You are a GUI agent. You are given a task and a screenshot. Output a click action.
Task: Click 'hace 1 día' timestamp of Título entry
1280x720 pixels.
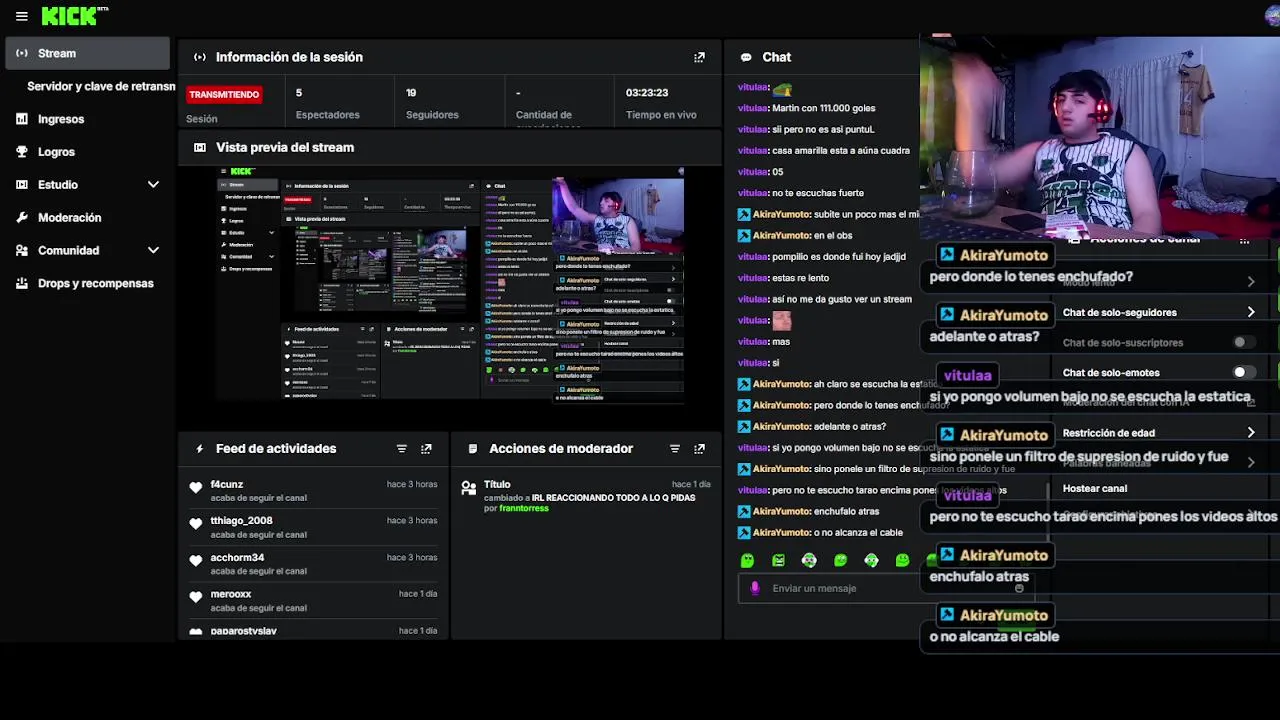pyautogui.click(x=691, y=484)
